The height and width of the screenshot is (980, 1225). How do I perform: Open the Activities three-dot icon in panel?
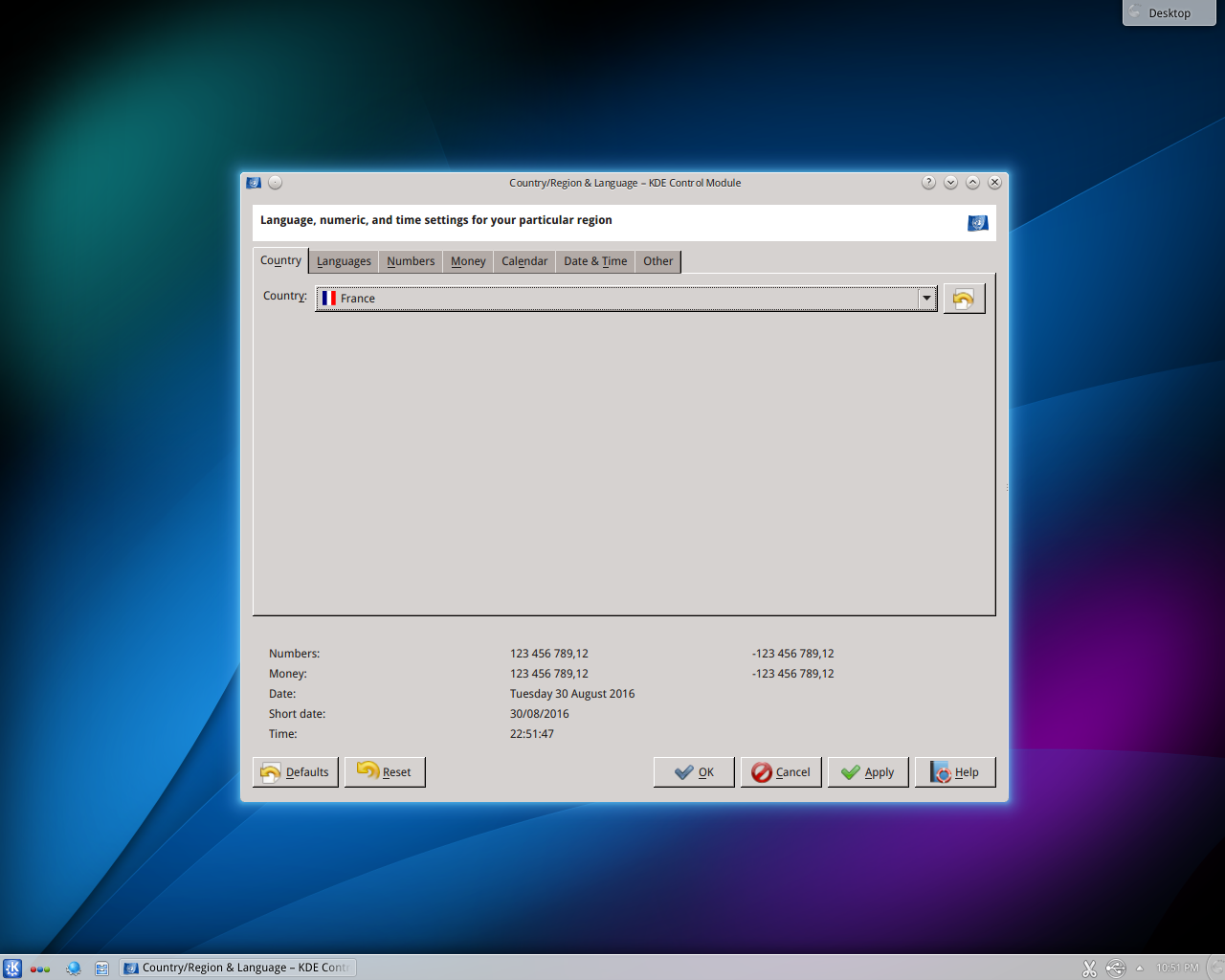click(40, 969)
